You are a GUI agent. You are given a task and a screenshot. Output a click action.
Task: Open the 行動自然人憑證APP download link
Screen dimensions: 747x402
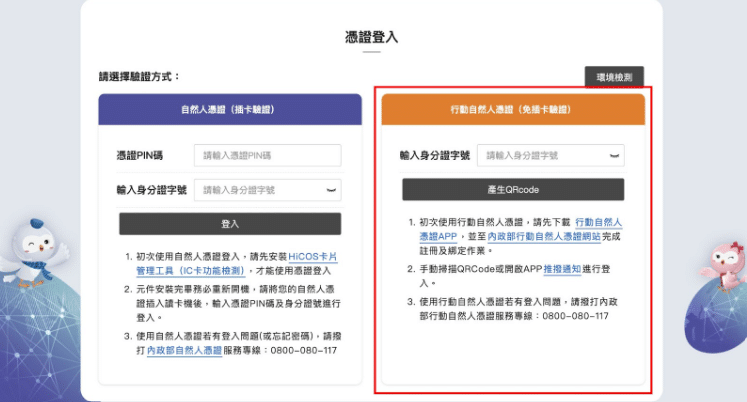599,222
